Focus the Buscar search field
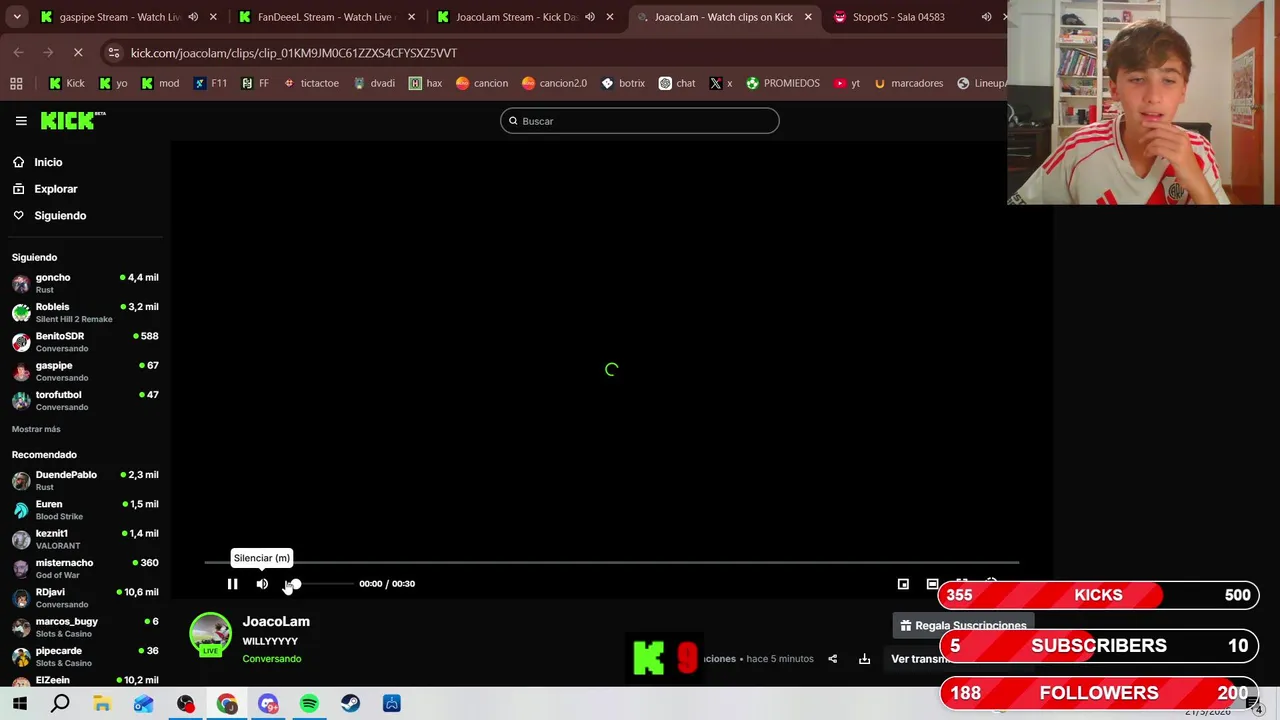Image resolution: width=1280 pixels, height=720 pixels. [640, 121]
